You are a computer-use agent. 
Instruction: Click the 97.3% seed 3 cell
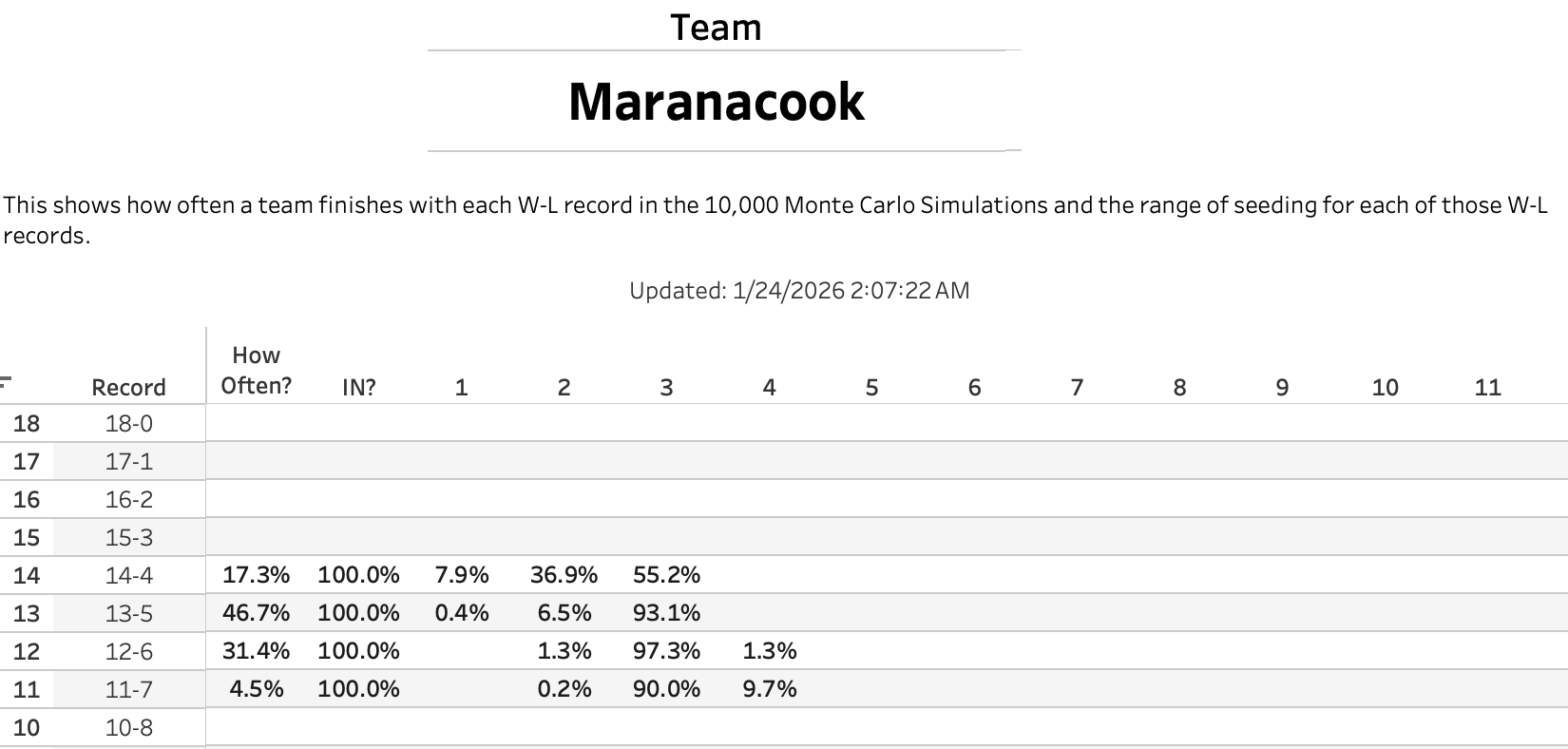pos(666,651)
